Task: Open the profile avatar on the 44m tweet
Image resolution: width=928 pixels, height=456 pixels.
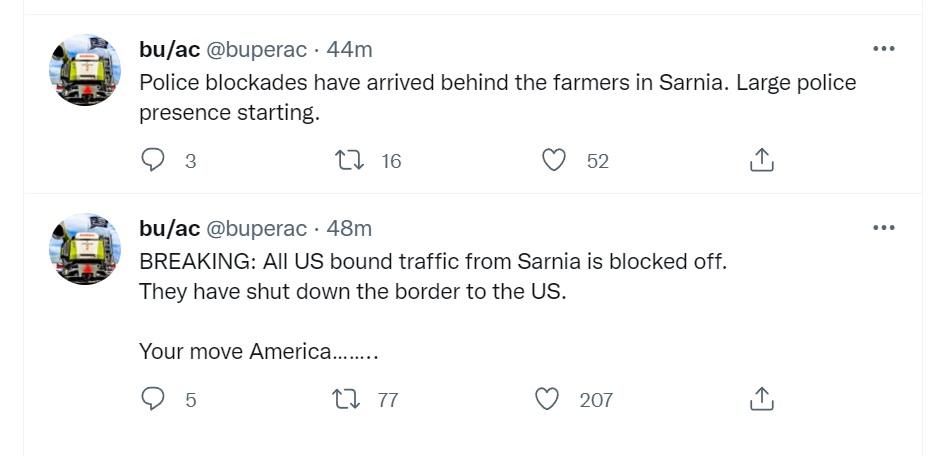Action: [x=85, y=71]
